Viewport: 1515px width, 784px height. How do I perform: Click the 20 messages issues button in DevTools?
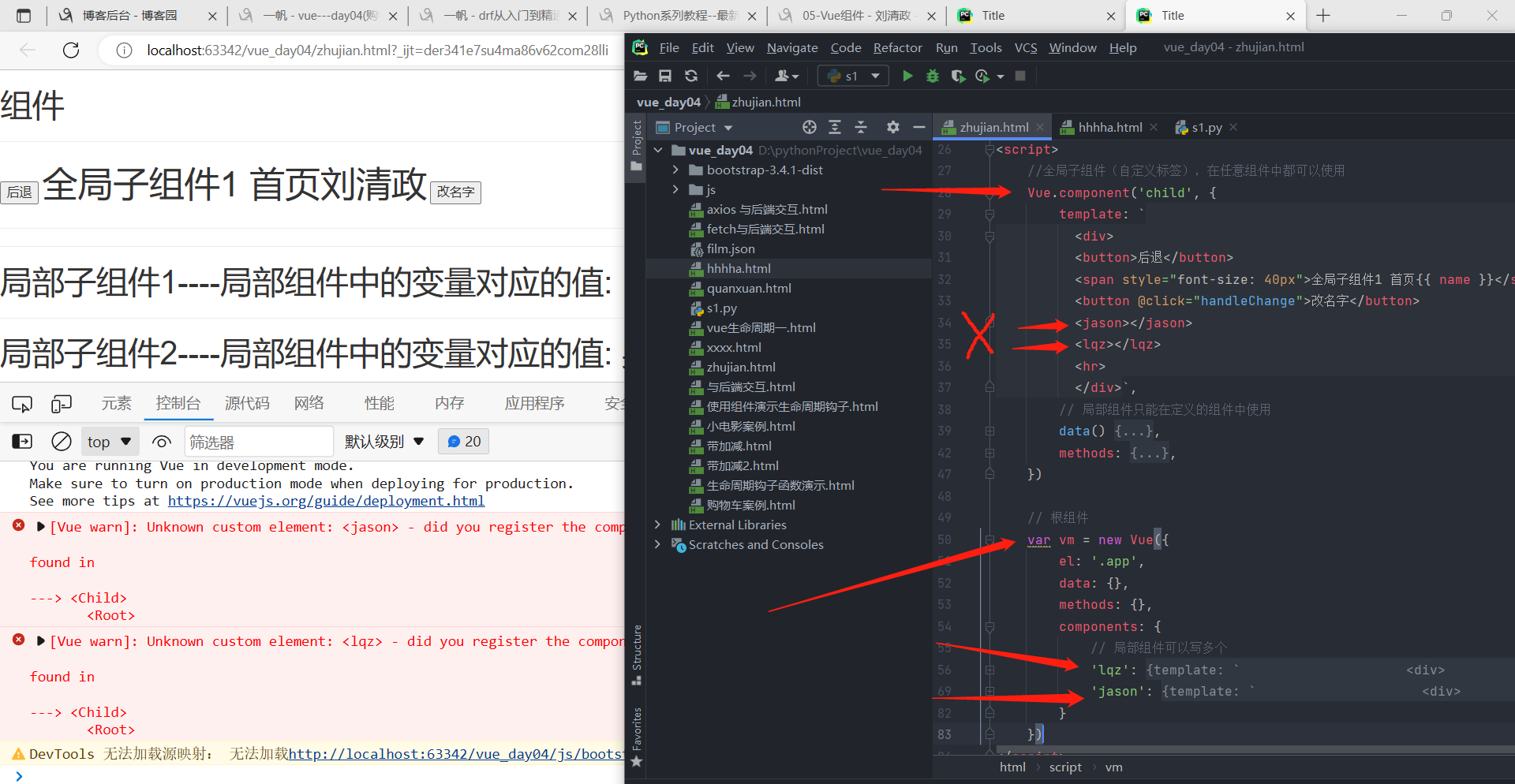tap(464, 442)
